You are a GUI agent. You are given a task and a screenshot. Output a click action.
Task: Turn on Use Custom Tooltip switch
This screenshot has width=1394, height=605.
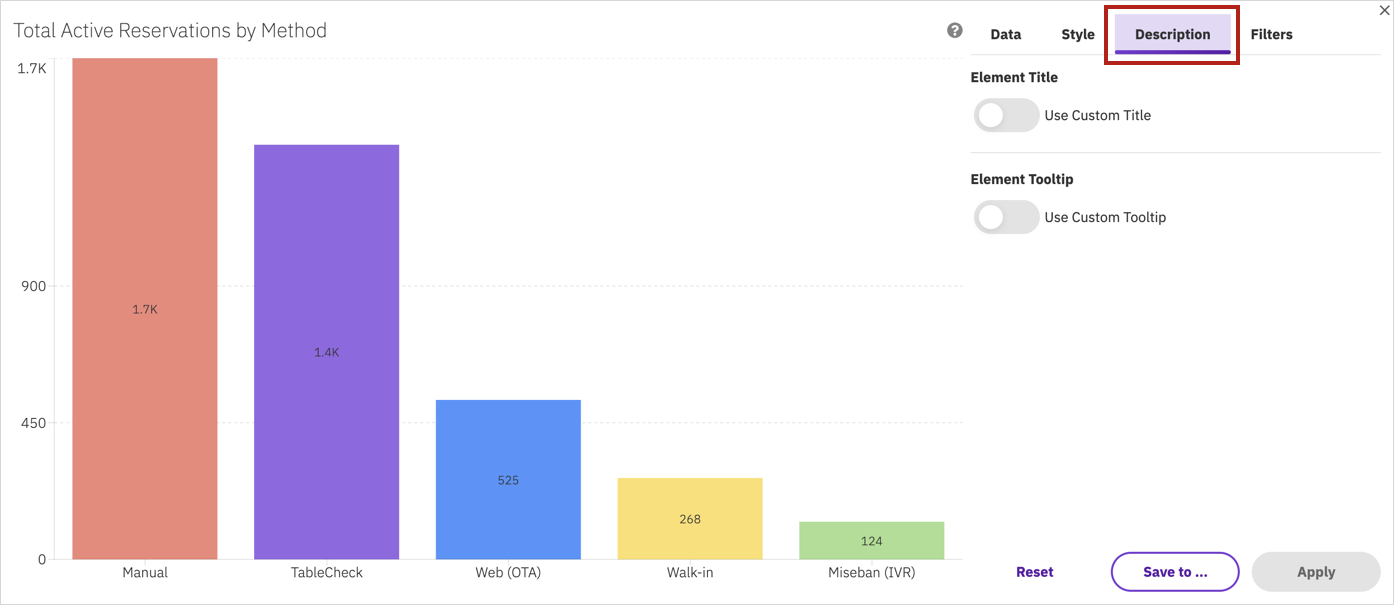(1006, 217)
